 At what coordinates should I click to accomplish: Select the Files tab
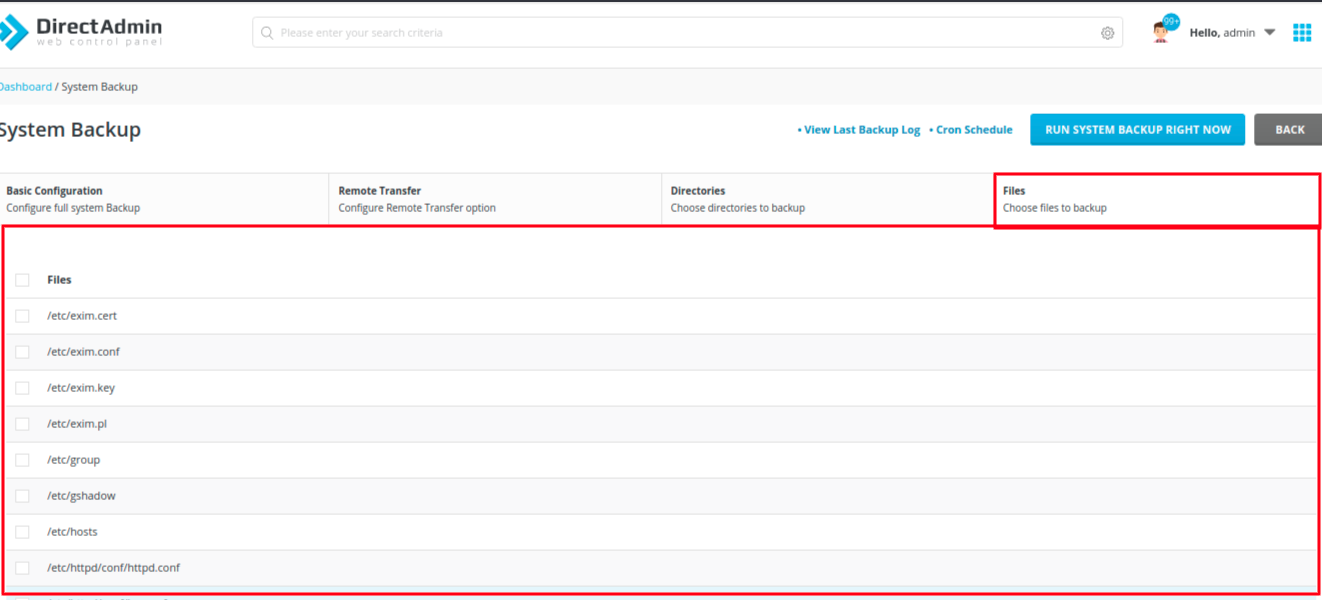1156,199
